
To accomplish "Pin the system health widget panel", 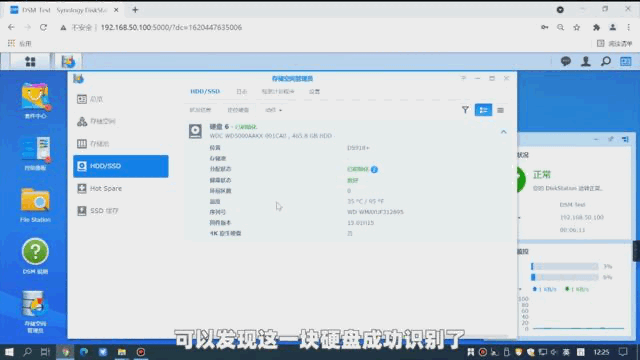I will pos(611,140).
